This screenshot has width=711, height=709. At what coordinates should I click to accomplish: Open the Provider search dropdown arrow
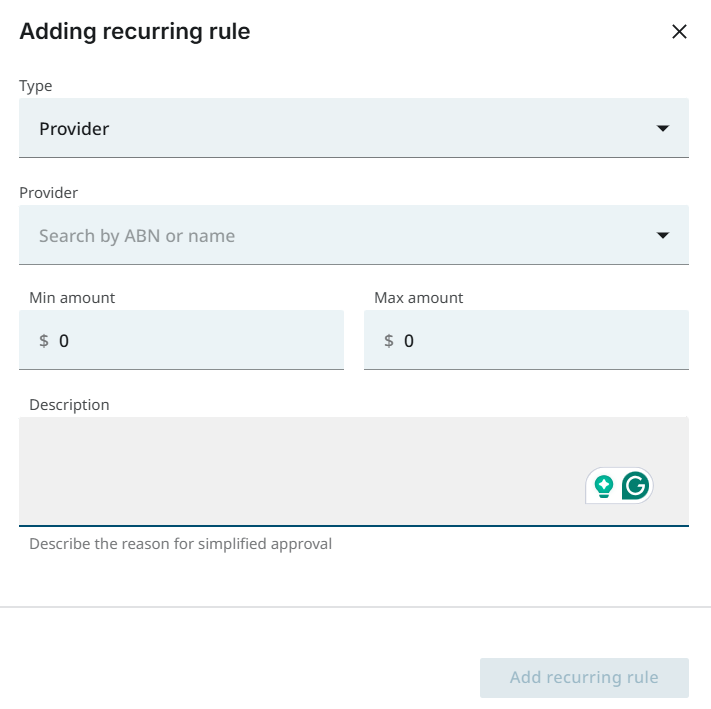point(662,236)
